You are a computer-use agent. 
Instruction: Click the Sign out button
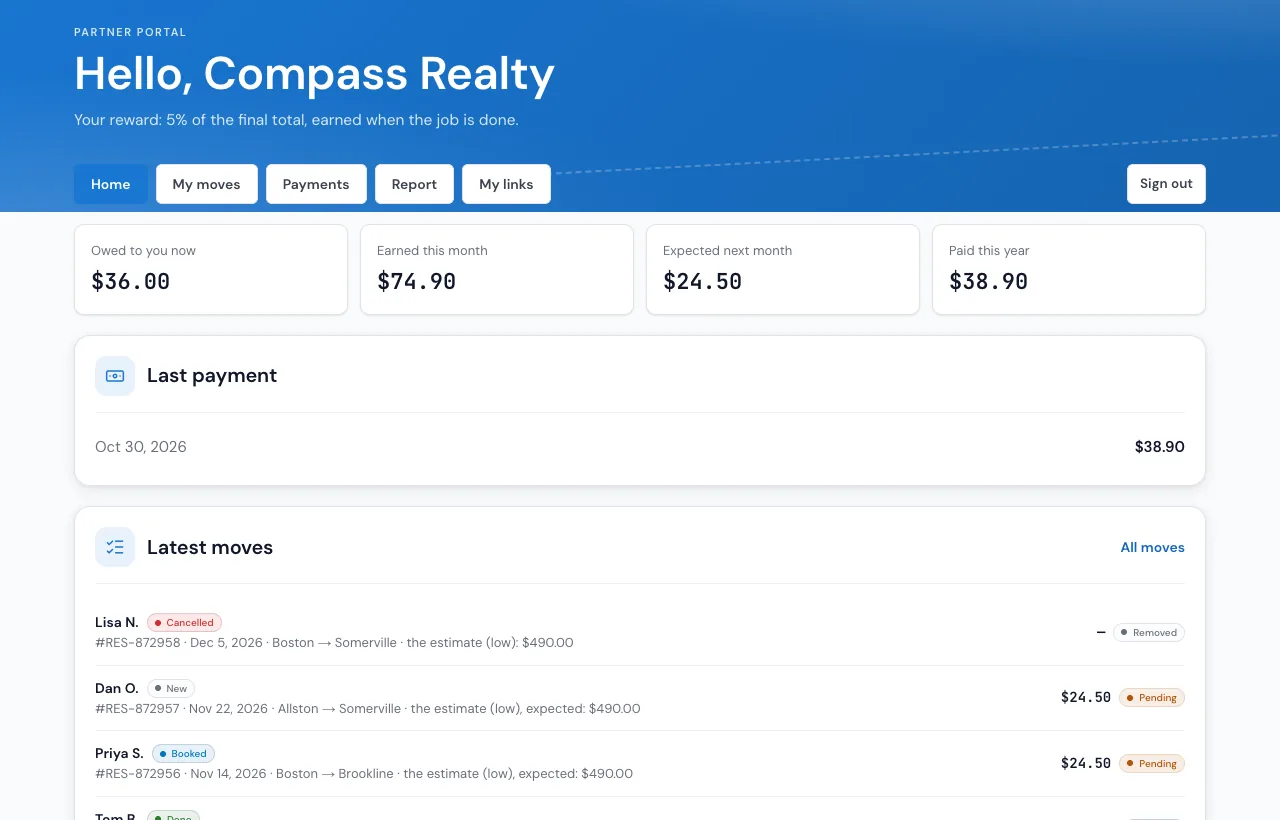[1166, 184]
